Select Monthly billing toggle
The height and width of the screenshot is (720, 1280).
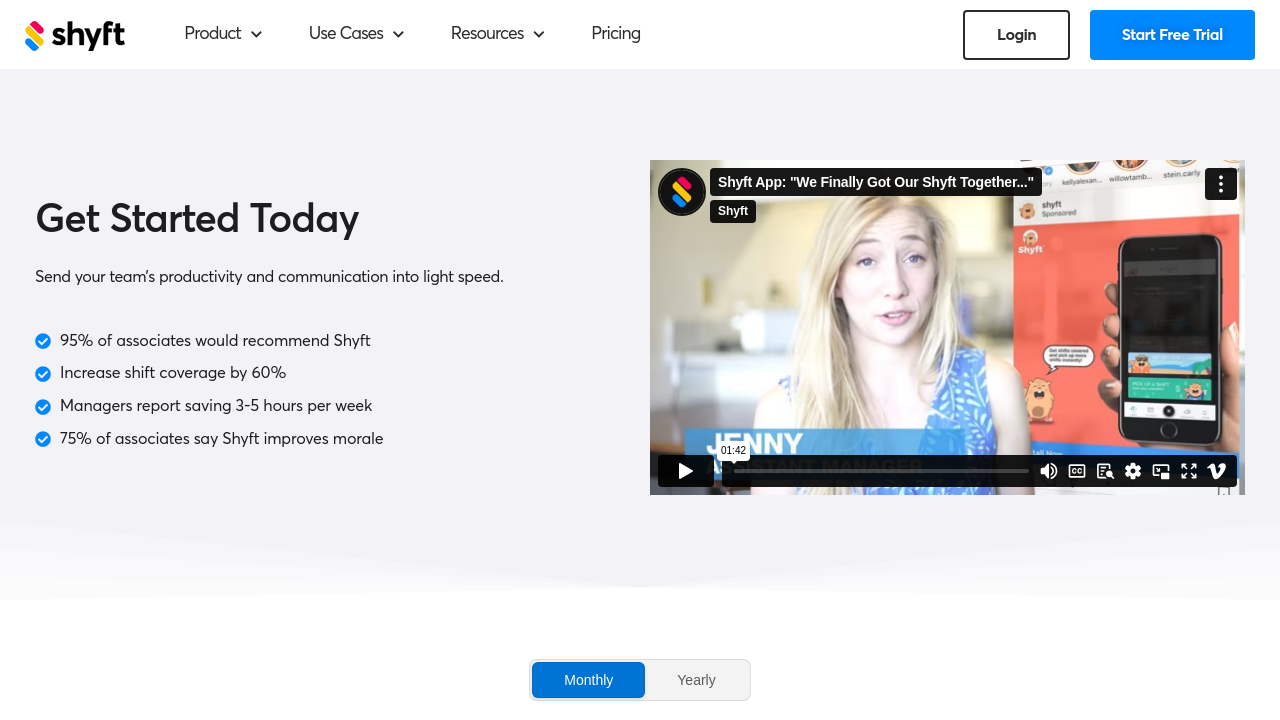click(588, 680)
